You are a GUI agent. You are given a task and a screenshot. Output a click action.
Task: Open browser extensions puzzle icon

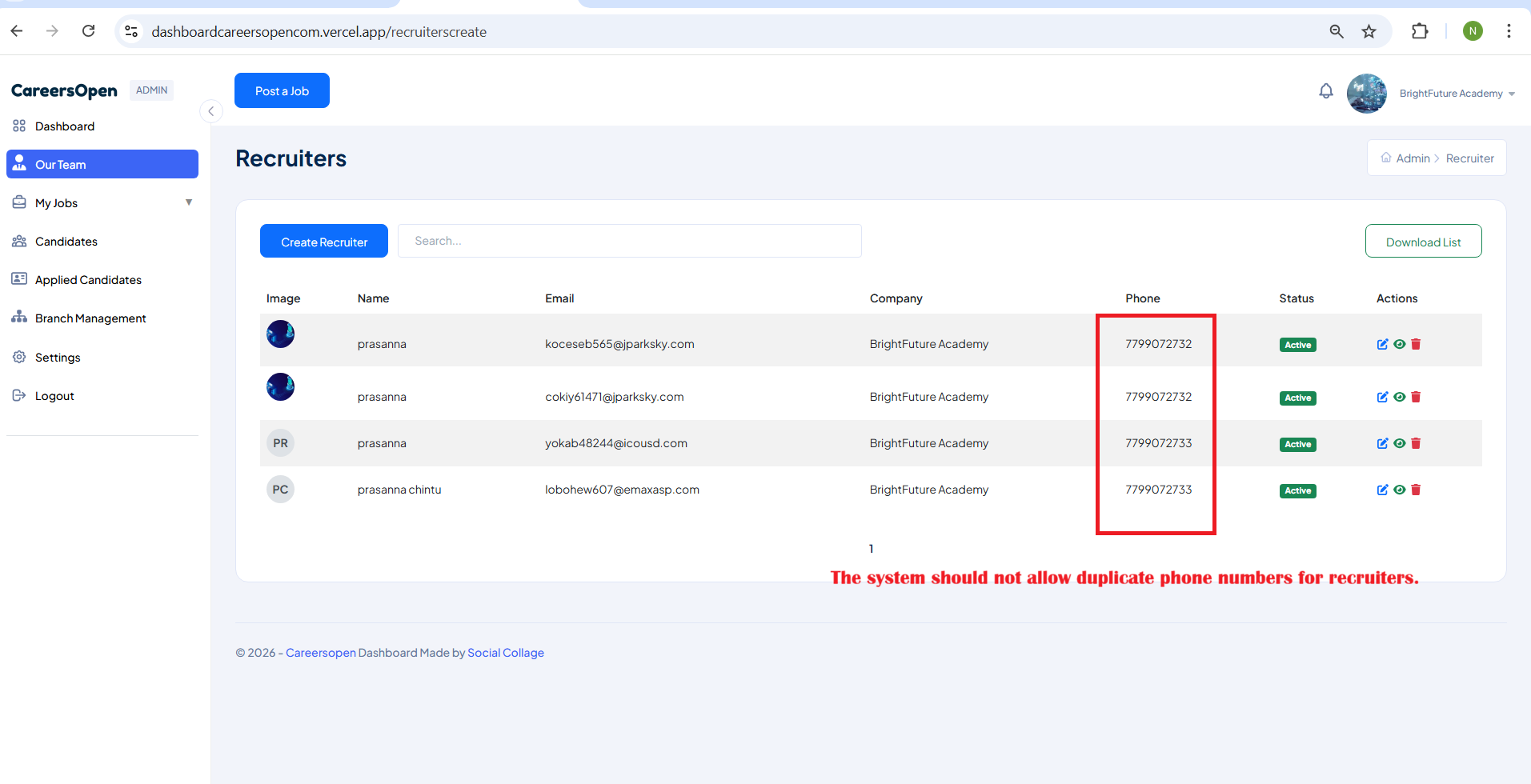(x=1419, y=31)
